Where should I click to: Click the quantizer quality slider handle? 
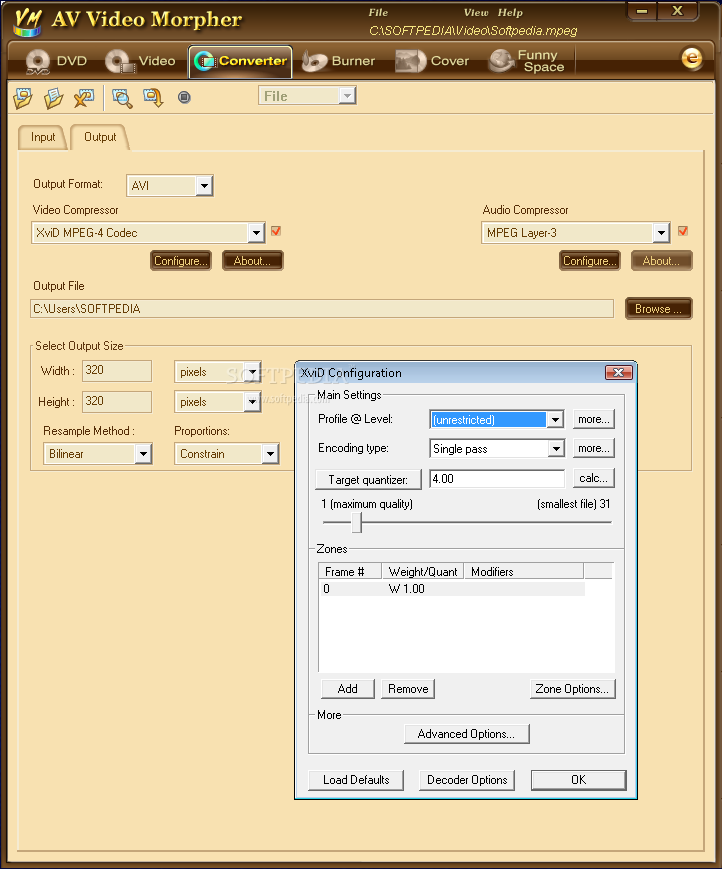tap(357, 522)
